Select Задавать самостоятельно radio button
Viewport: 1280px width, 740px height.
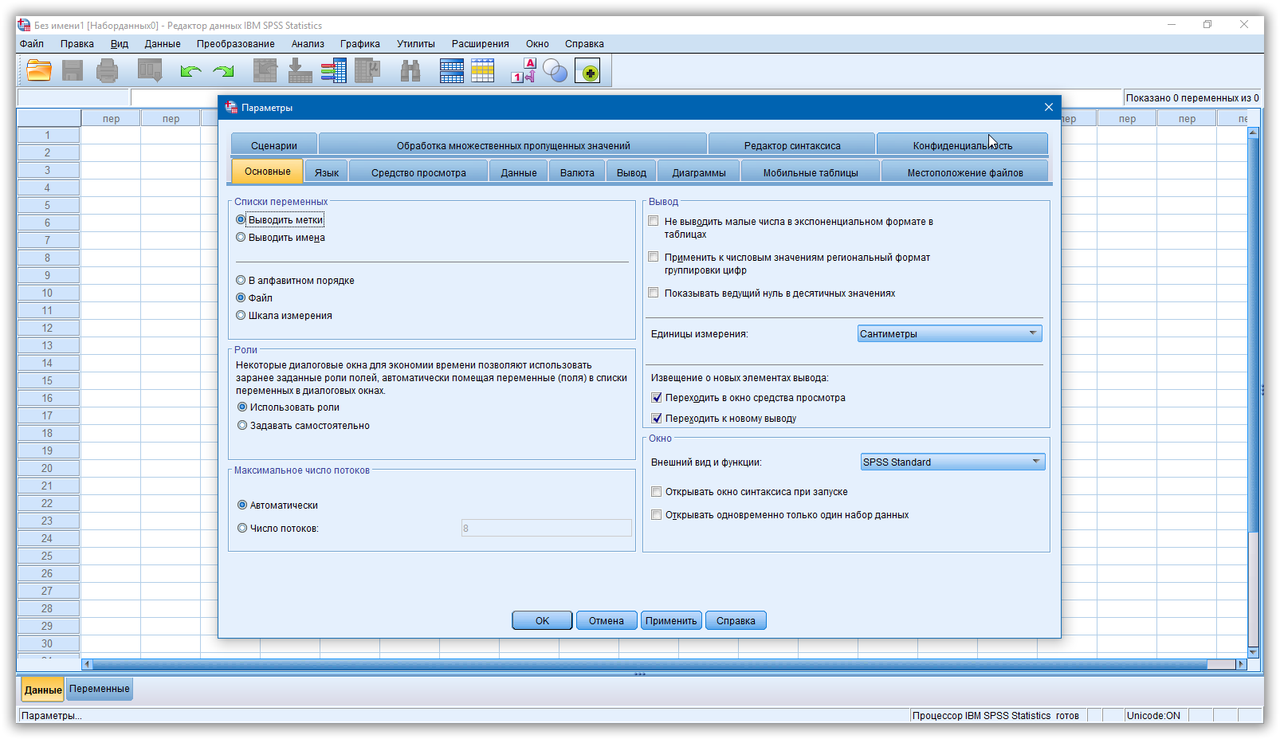click(x=242, y=425)
